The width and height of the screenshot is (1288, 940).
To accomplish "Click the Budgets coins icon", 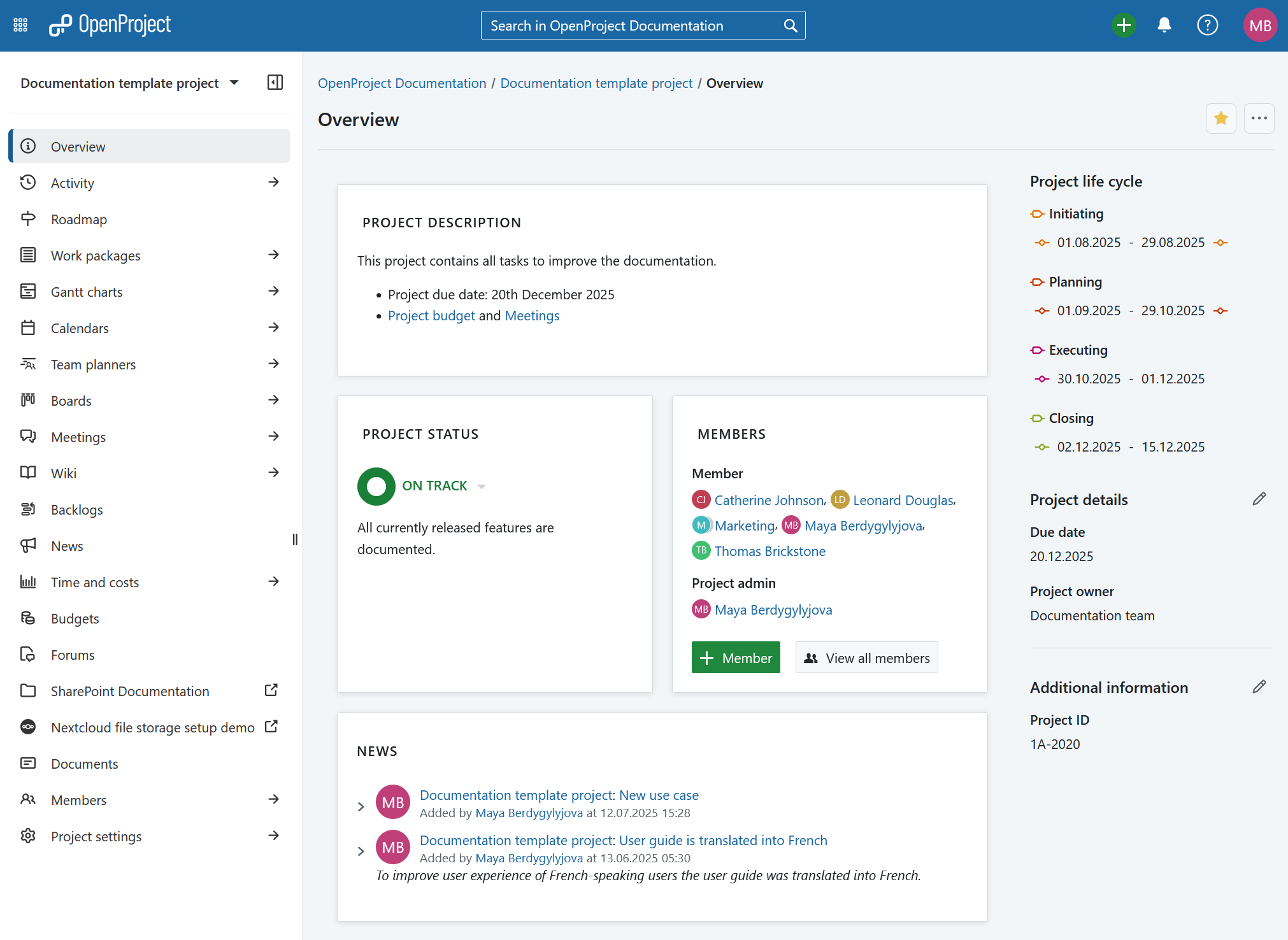I will [x=28, y=618].
